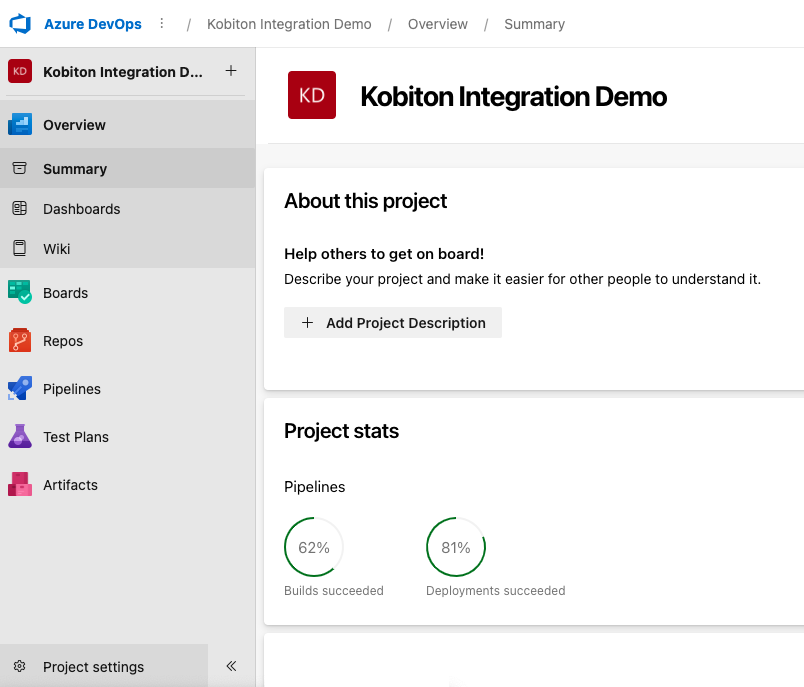This screenshot has width=804, height=687.
Task: Click the Repos branch icon
Action: click(x=20, y=340)
